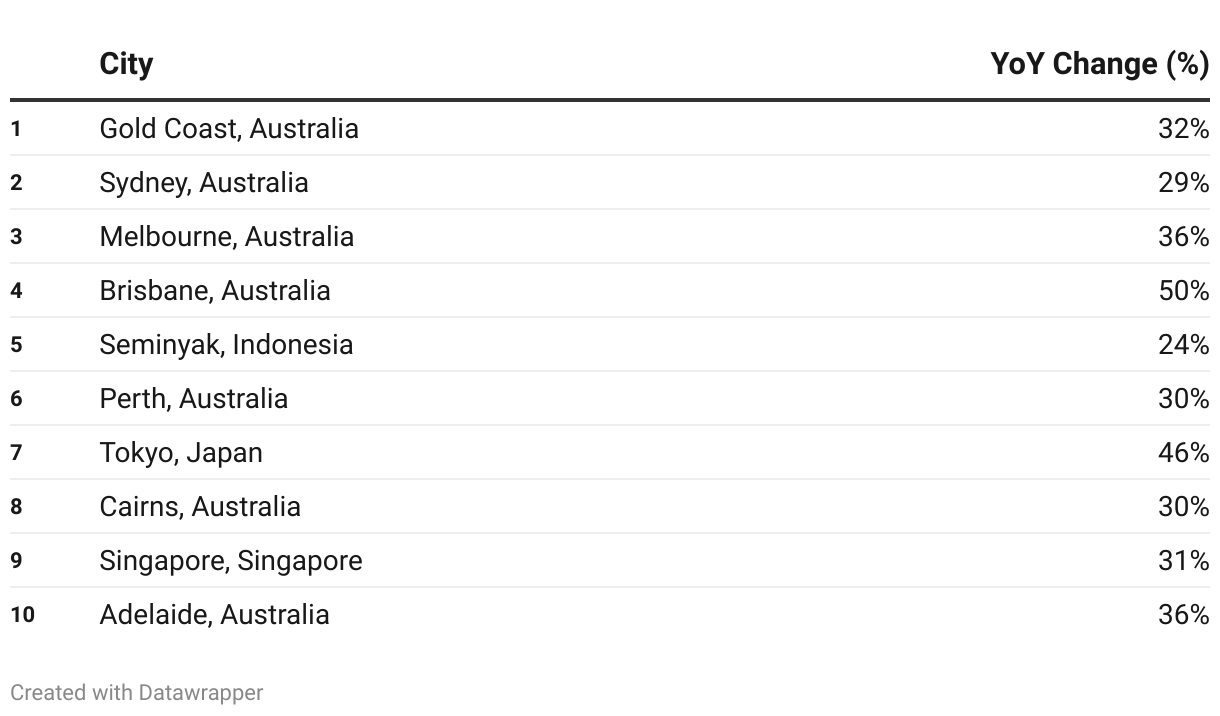The height and width of the screenshot is (716, 1220).
Task: Select the Cairns, Australia cell
Action: (200, 506)
